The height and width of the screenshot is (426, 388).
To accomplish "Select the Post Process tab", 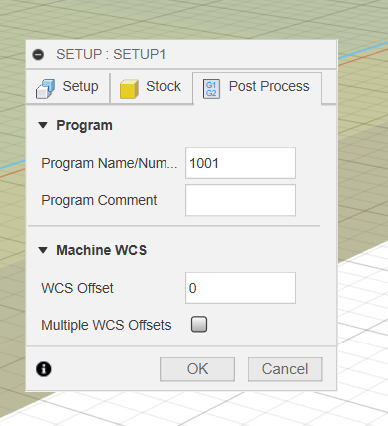I will [x=257, y=88].
